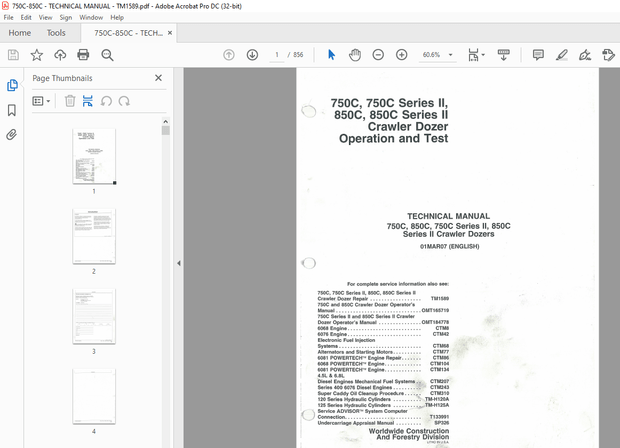Screen dimensions: 620x448
Task: Open the Help menu
Action: tap(117, 17)
